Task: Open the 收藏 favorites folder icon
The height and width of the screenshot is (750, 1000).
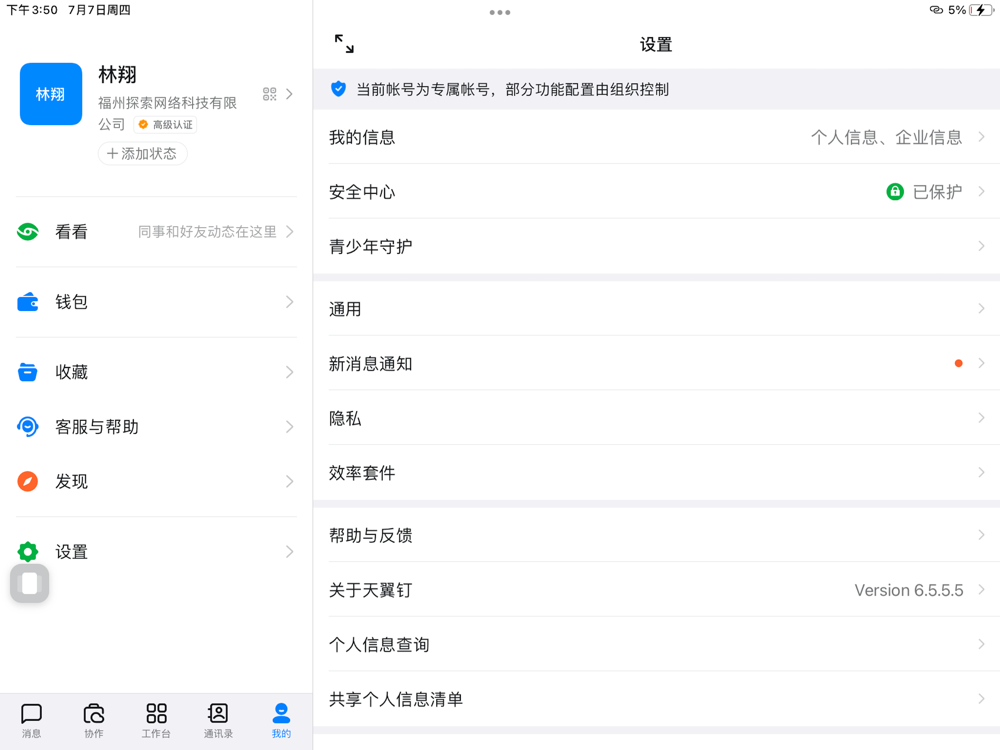Action: pos(27,372)
